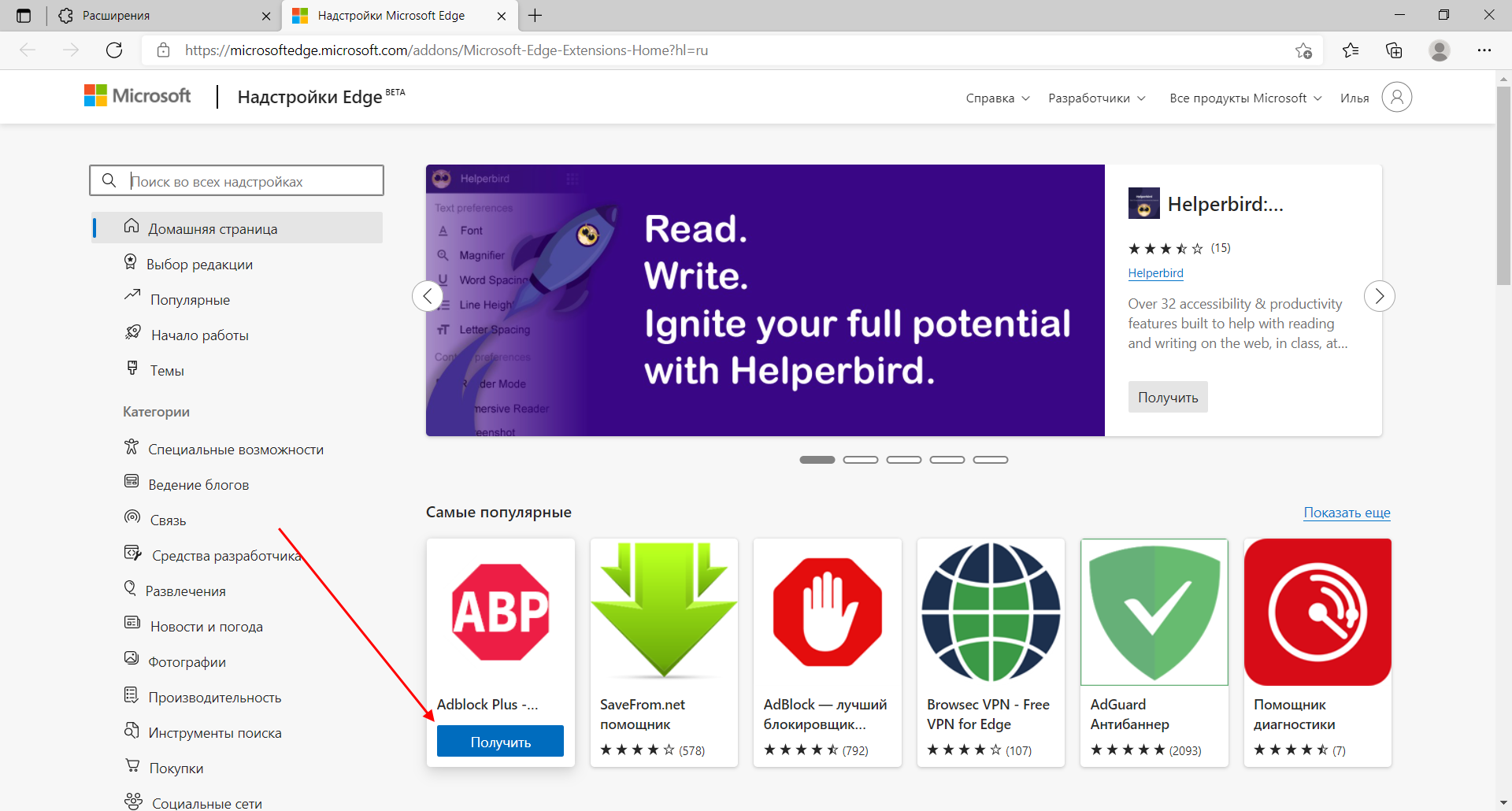Click Helperbird small icon in banner
Screen dimensions: 1512x811
(1143, 203)
